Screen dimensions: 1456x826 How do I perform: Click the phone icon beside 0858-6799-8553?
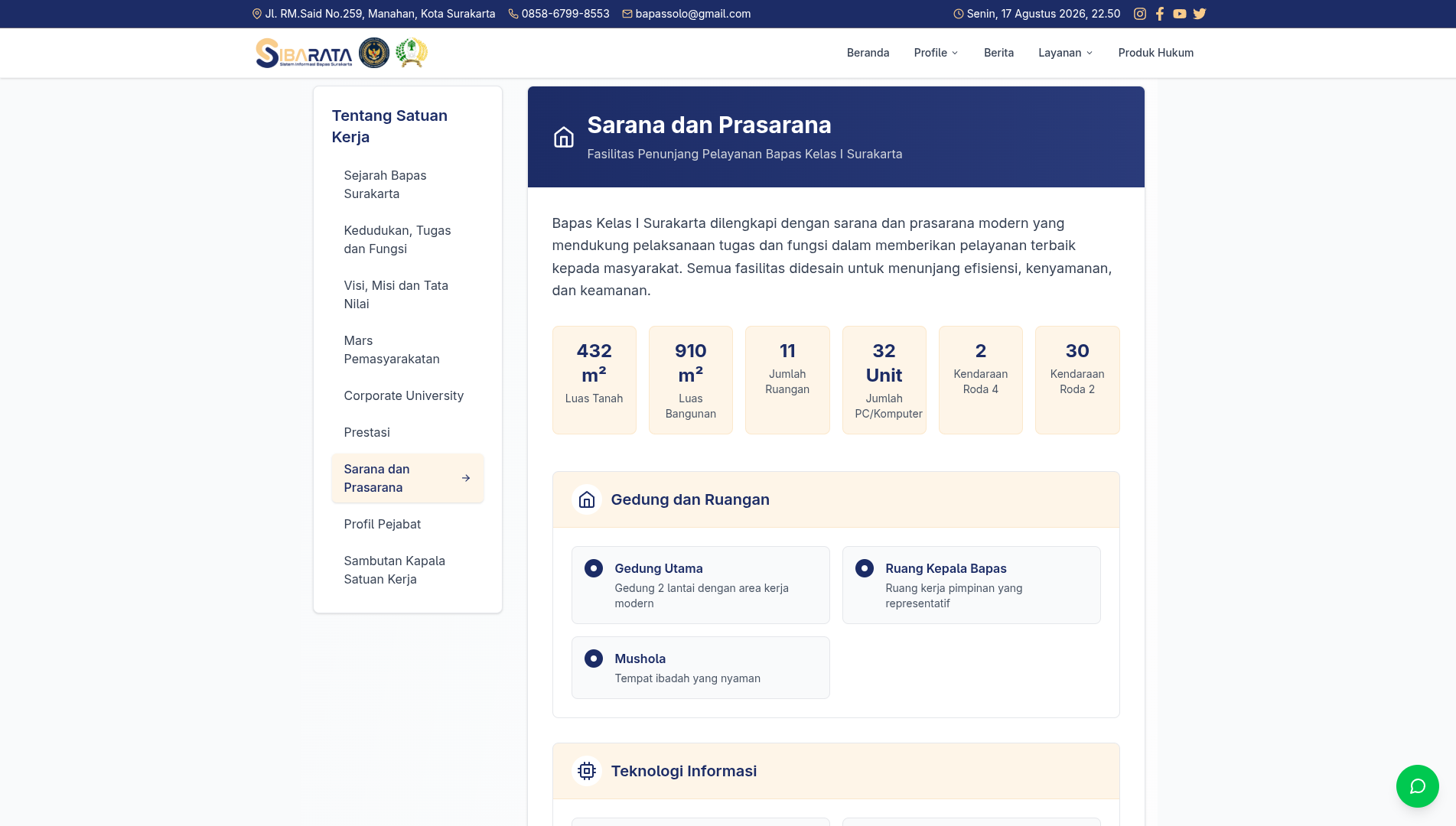click(x=513, y=14)
